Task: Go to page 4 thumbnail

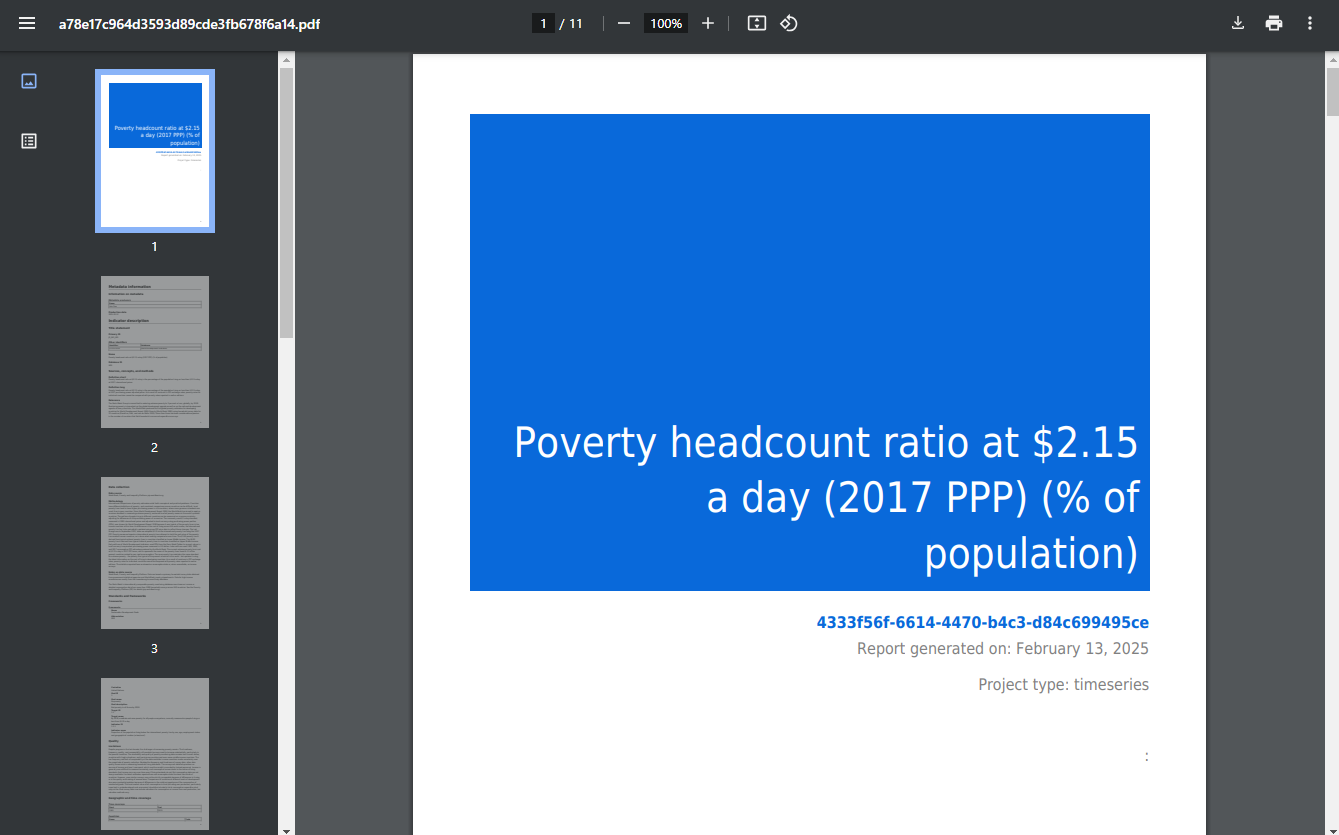Action: coord(155,753)
